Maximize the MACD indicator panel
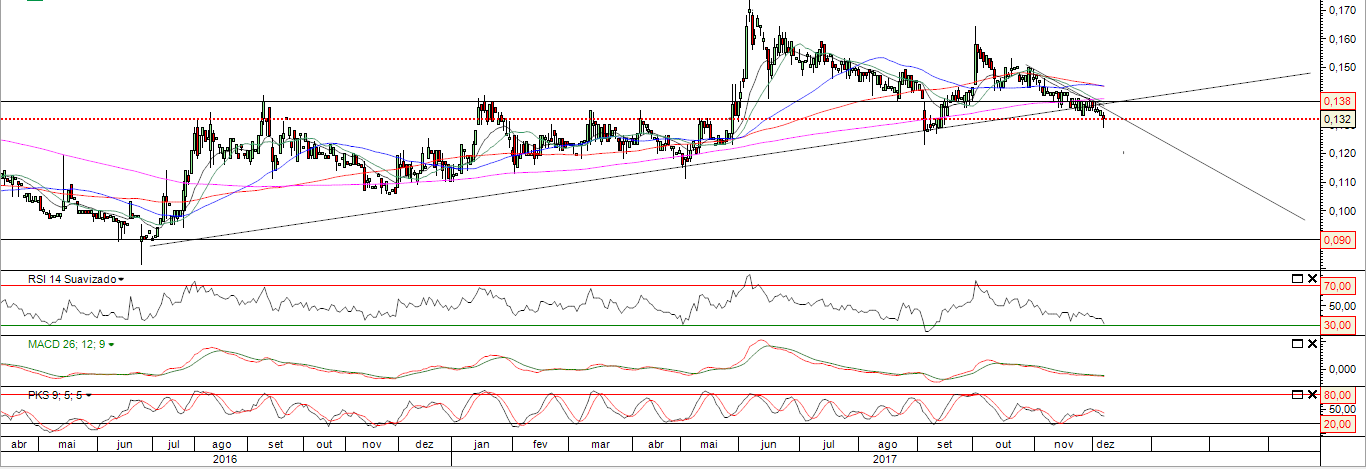The image size is (1366, 469). (x=1297, y=344)
